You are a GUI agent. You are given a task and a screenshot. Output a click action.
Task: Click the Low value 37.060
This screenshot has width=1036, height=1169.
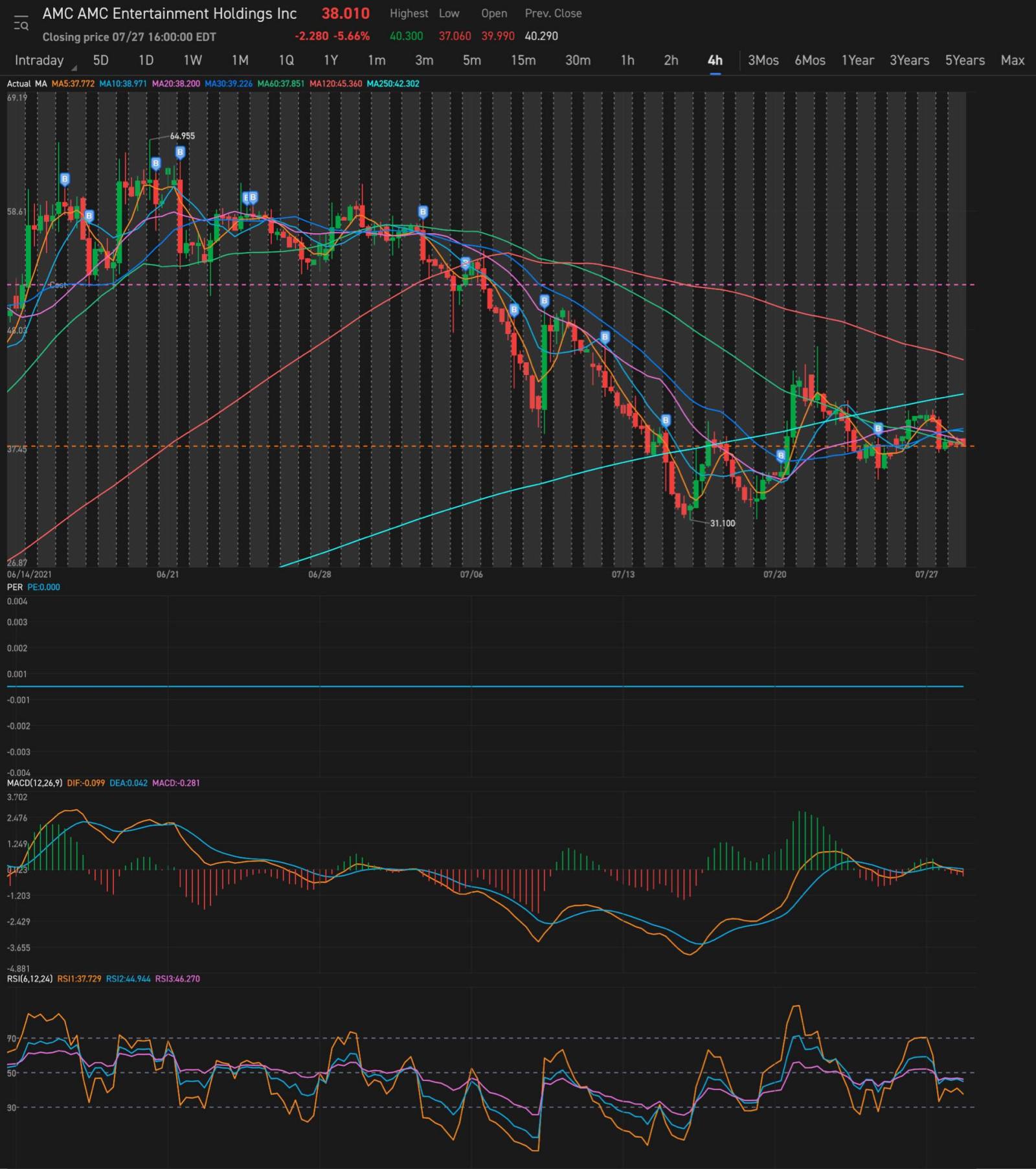pyautogui.click(x=455, y=36)
